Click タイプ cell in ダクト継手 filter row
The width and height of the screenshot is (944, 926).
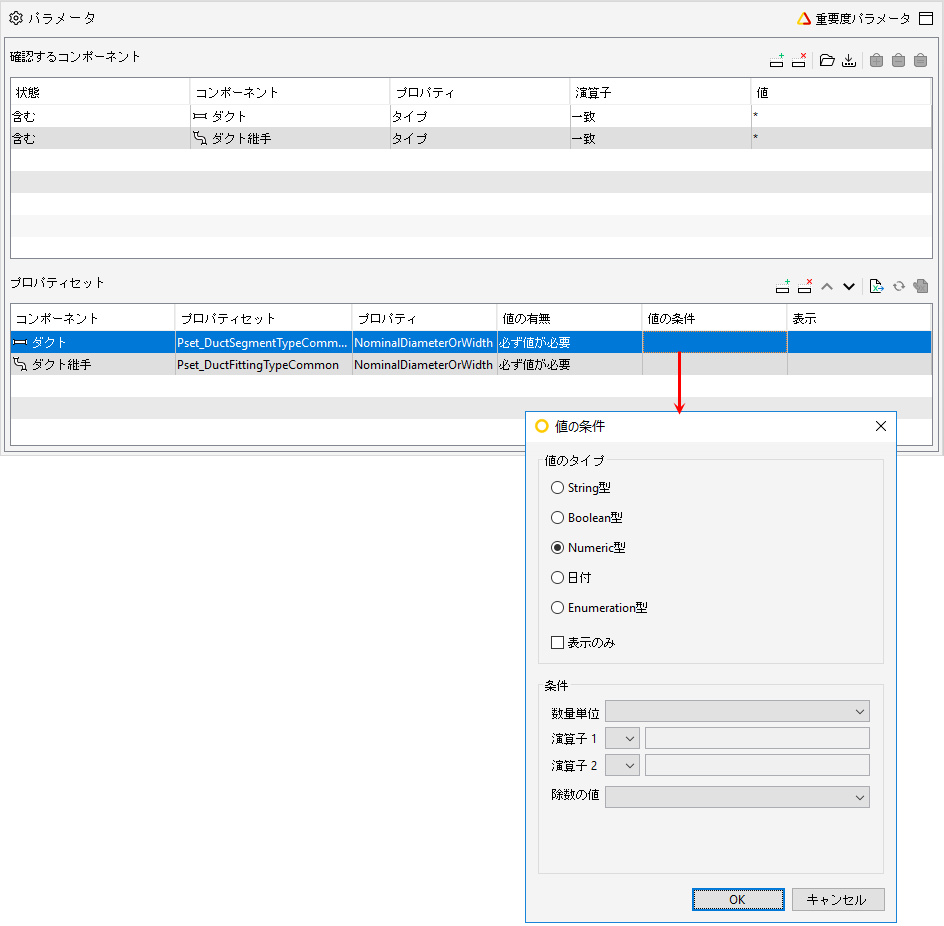click(x=480, y=138)
